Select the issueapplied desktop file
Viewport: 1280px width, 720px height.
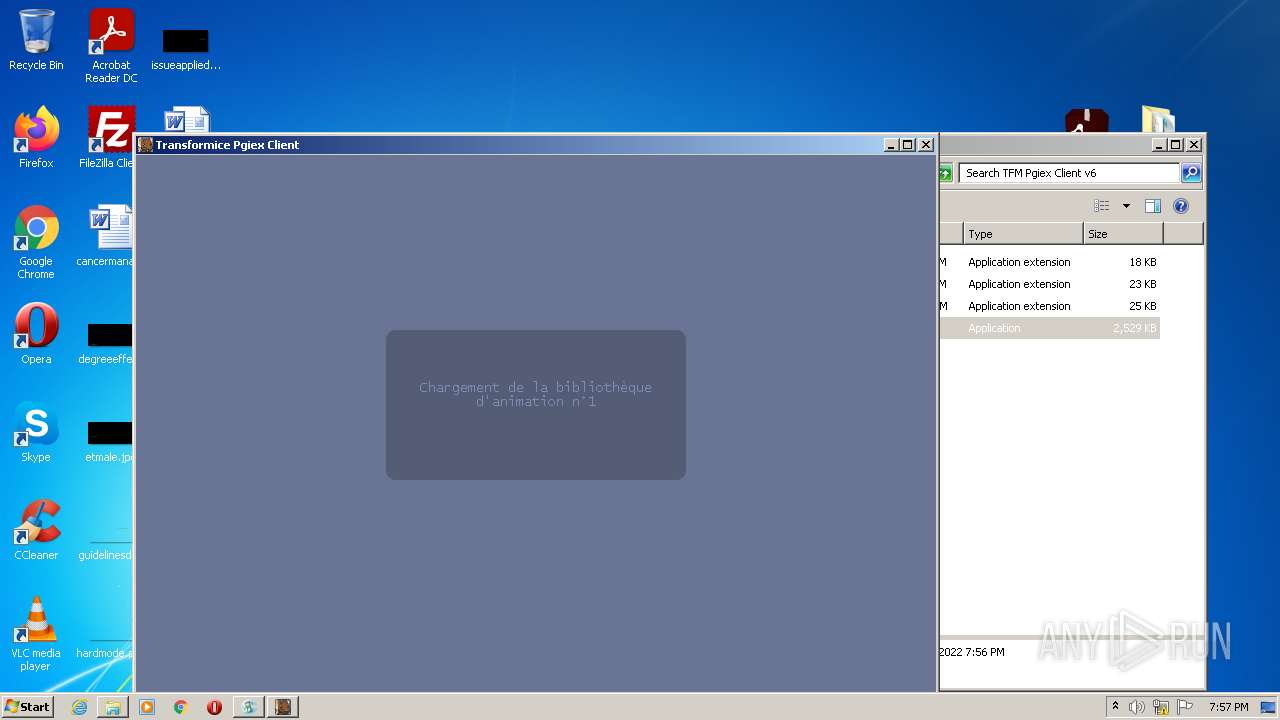coord(186,50)
